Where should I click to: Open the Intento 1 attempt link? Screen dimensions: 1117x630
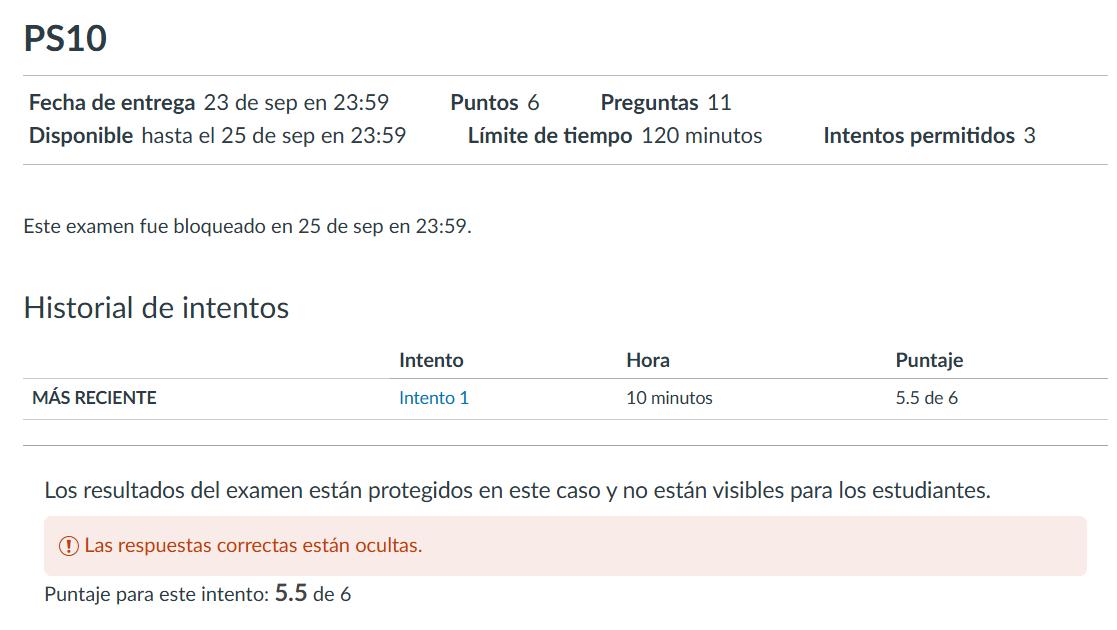[433, 398]
